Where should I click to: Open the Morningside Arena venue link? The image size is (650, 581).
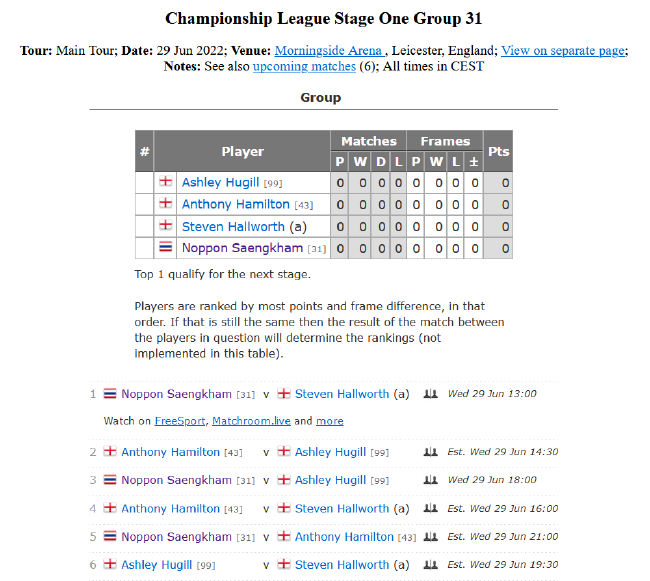coord(330,51)
